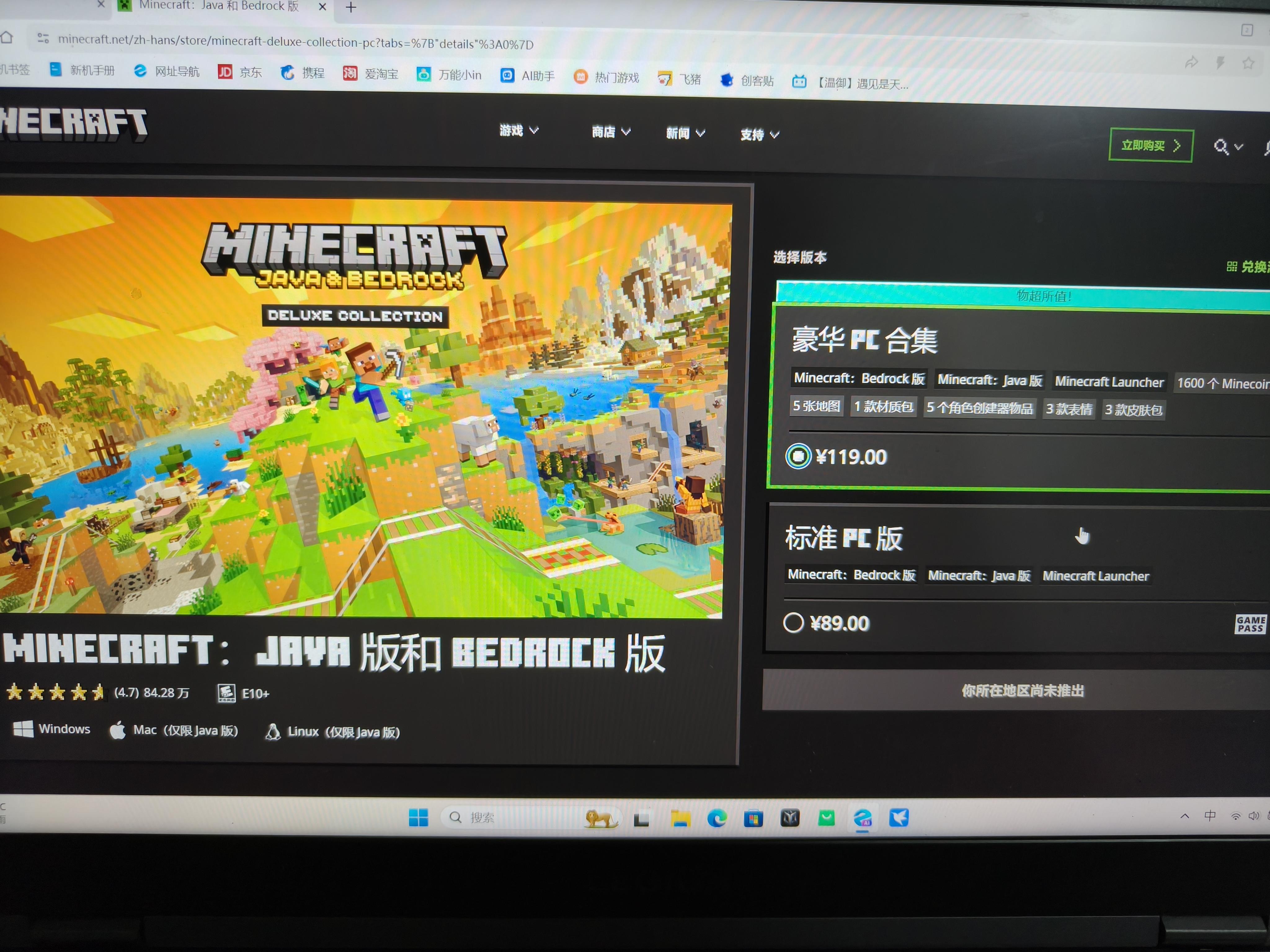Viewport: 1270px width, 952px height.
Task: Click the 豪华 PC 合集 title
Action: (x=865, y=340)
